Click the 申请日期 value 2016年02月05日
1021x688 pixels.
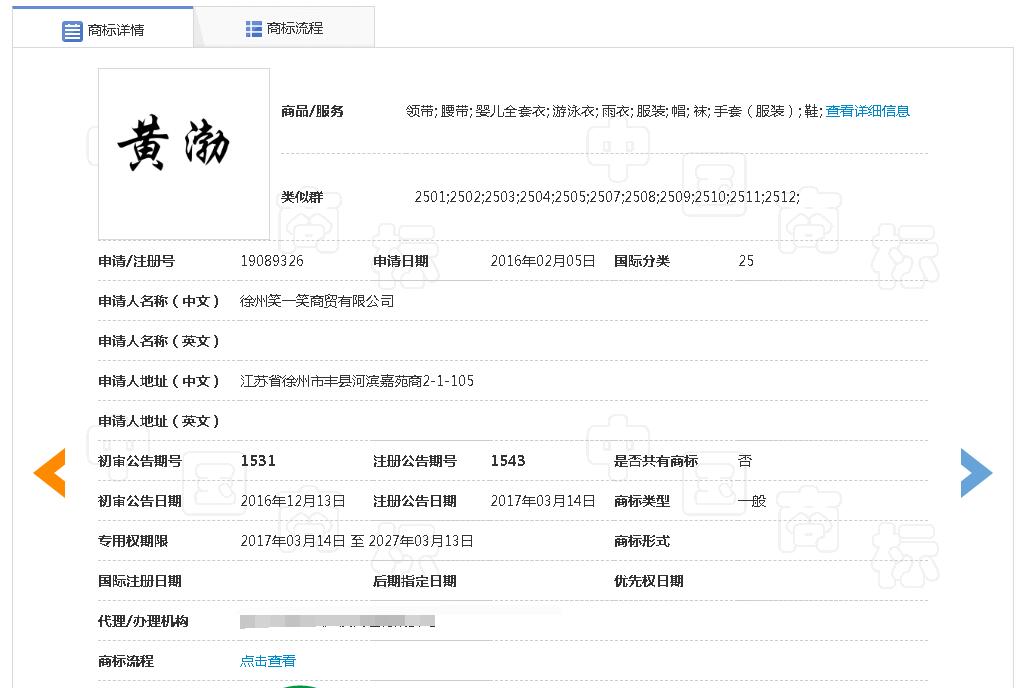(x=543, y=261)
